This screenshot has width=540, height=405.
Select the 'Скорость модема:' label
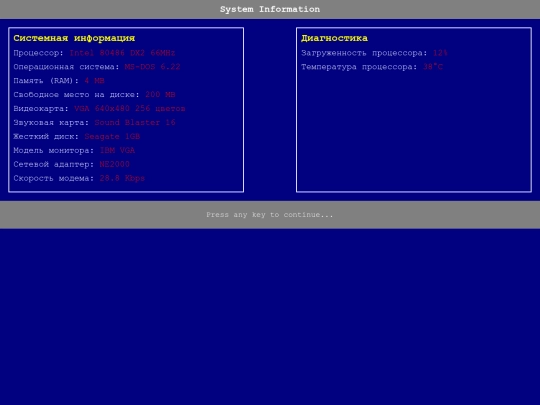click(54, 178)
